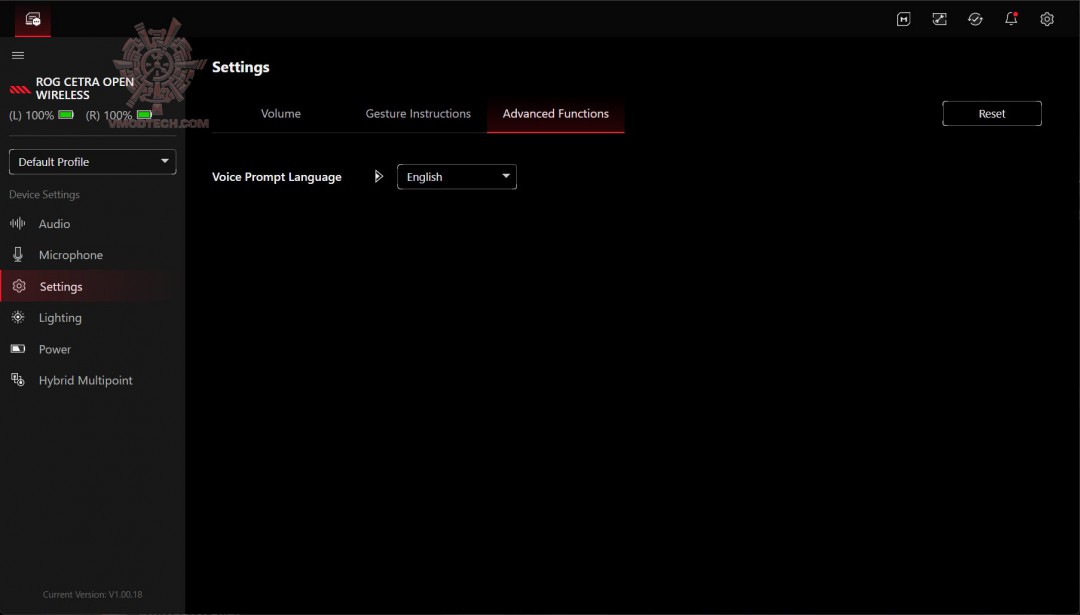Switch to the Volume tab
Image resolution: width=1080 pixels, height=615 pixels.
click(x=280, y=114)
